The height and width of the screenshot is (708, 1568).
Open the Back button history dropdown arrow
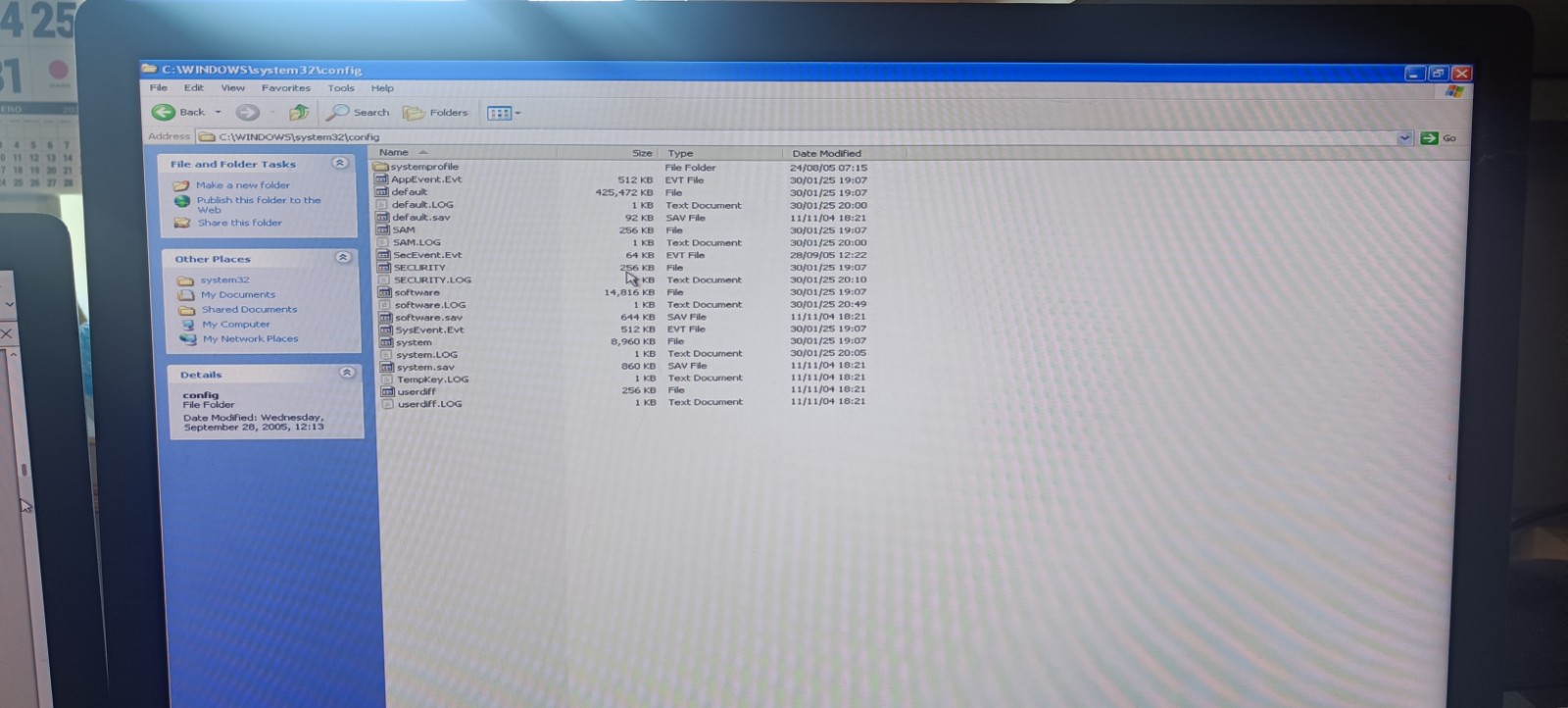pyautogui.click(x=219, y=113)
